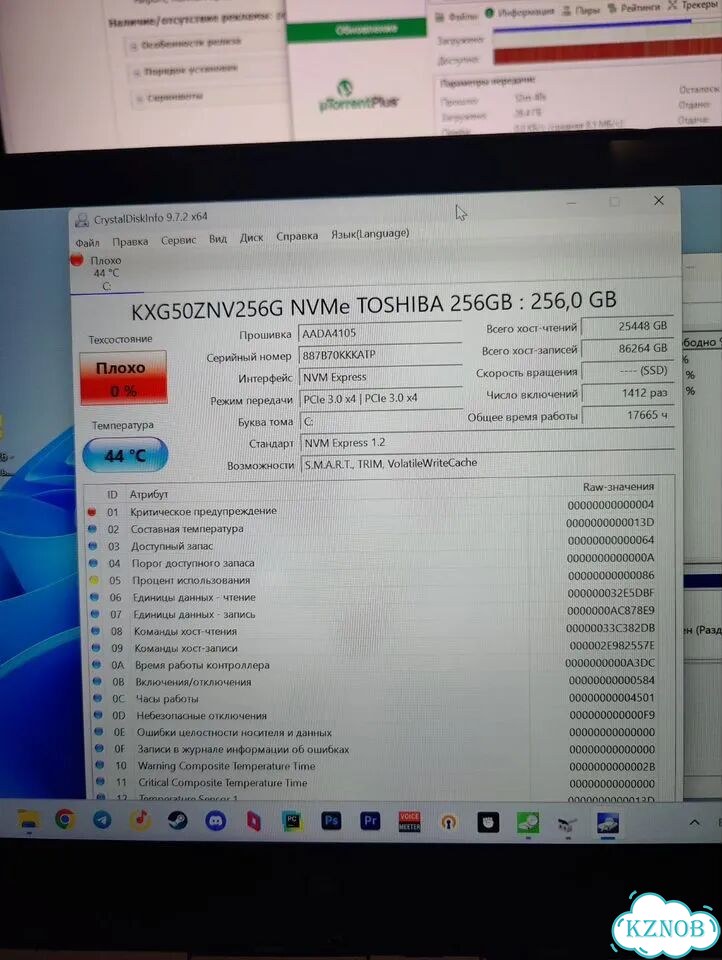Click the Возможности field with S.M.A.R.T., TRIM
This screenshot has height=960, width=722.
point(487,463)
